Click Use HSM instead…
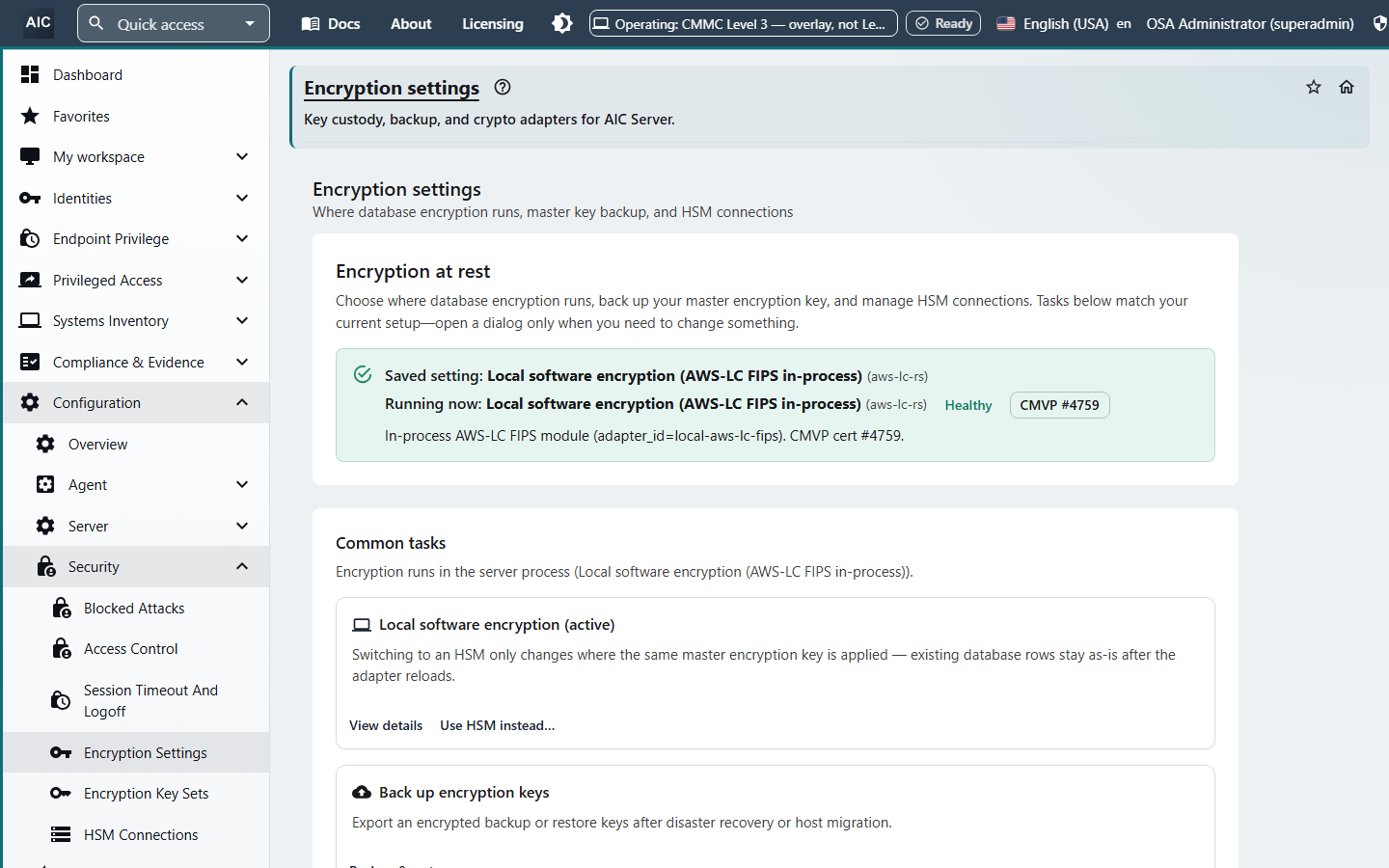The width and height of the screenshot is (1389, 868). [498, 725]
